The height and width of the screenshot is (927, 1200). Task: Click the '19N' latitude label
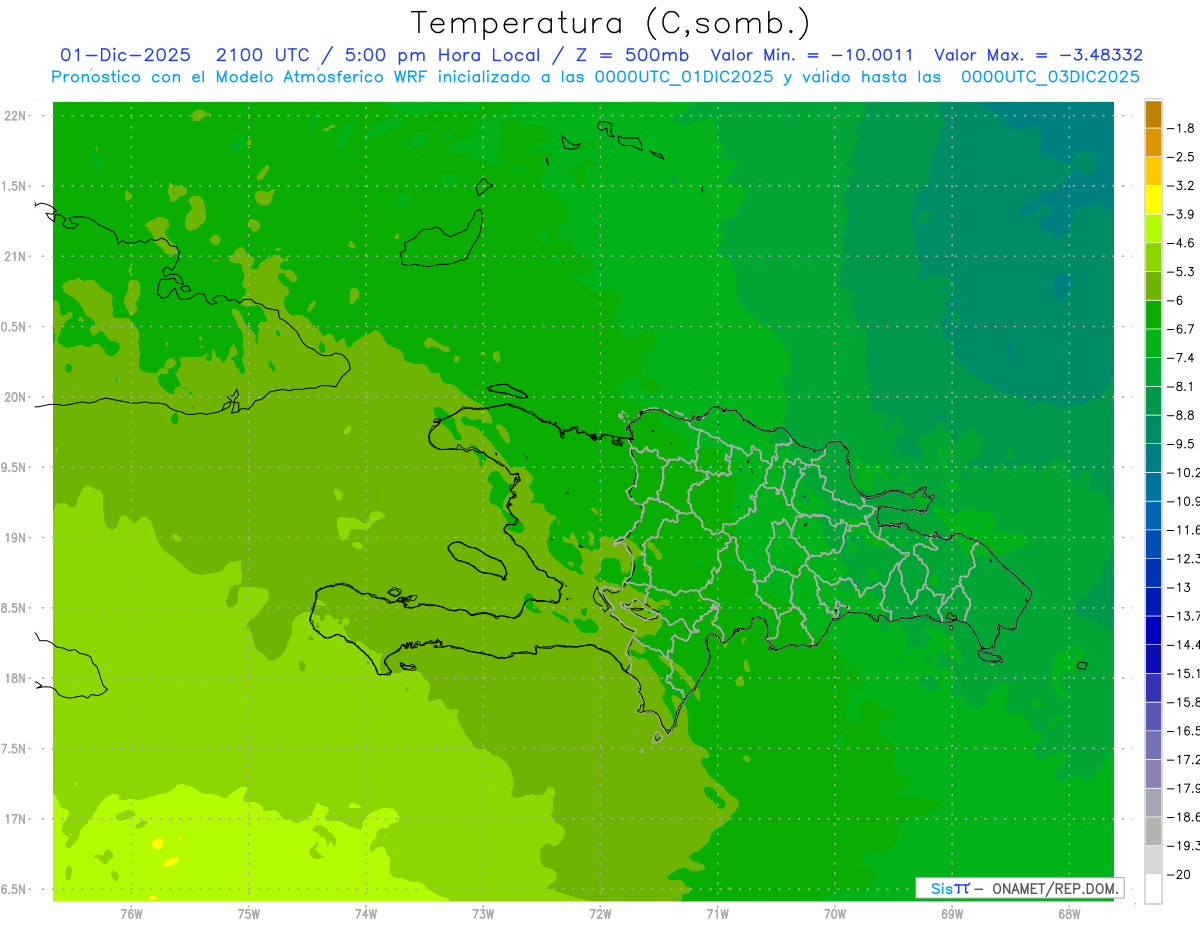(16, 538)
